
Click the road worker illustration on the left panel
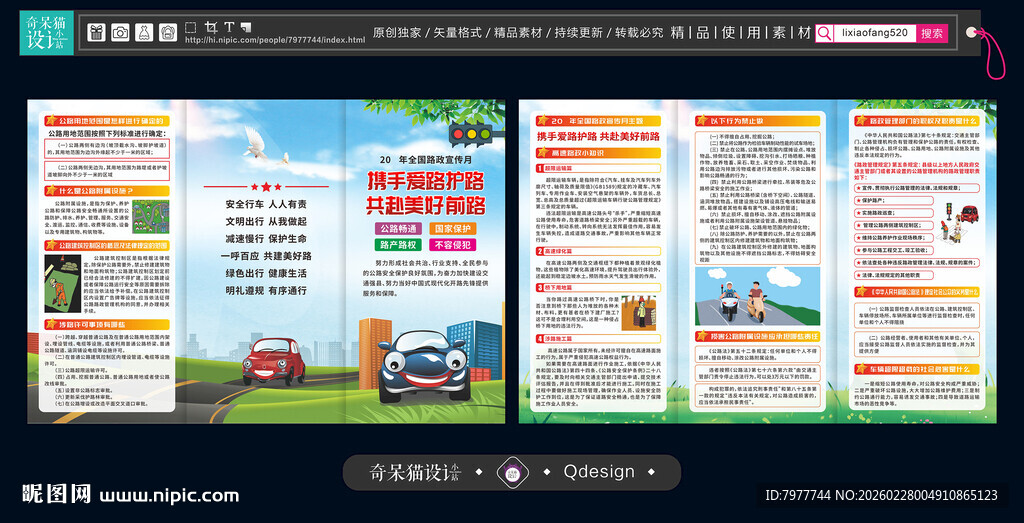point(62,285)
